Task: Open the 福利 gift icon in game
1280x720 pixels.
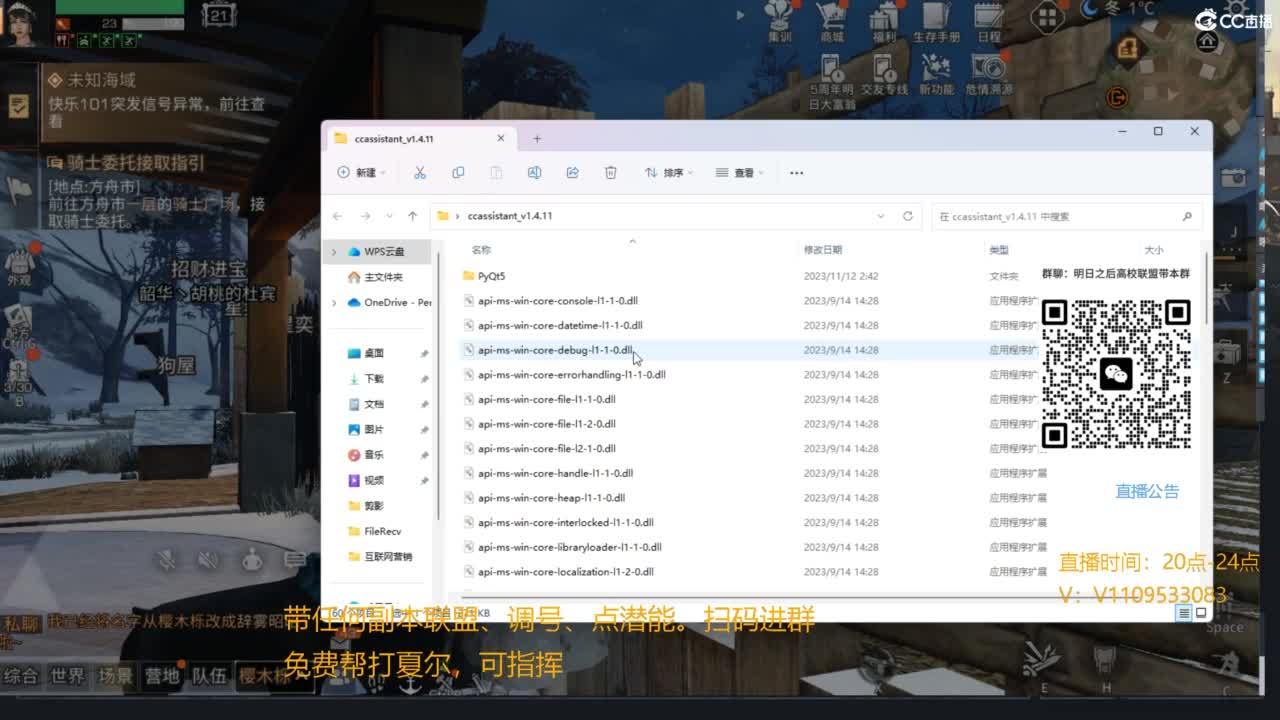Action: tap(884, 20)
